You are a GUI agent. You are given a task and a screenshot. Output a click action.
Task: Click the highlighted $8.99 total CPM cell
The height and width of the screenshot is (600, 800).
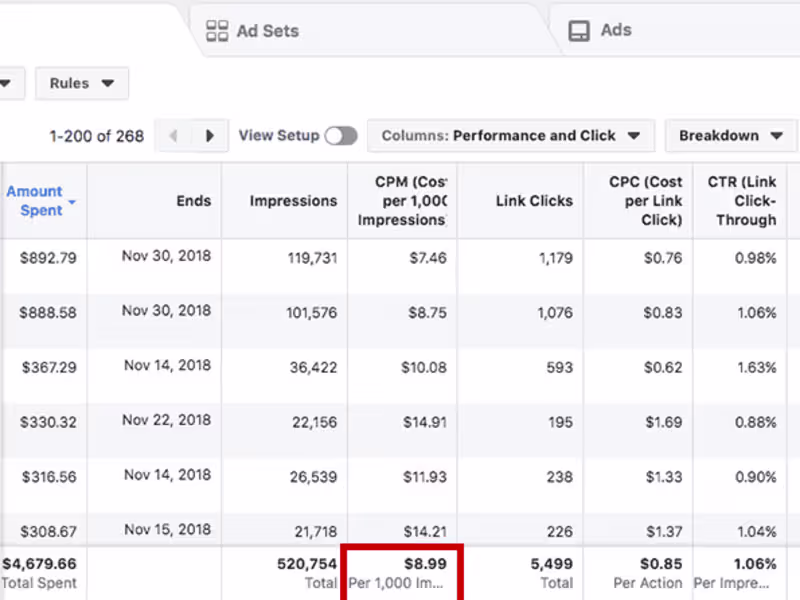402,573
